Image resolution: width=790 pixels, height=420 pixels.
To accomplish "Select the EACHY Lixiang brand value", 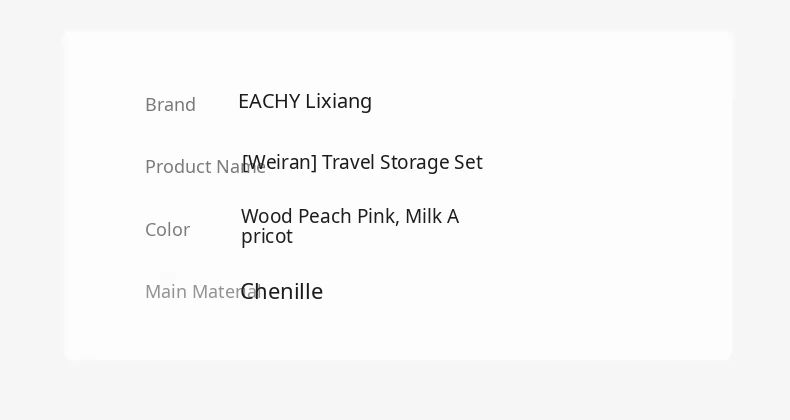I will 305,101.
